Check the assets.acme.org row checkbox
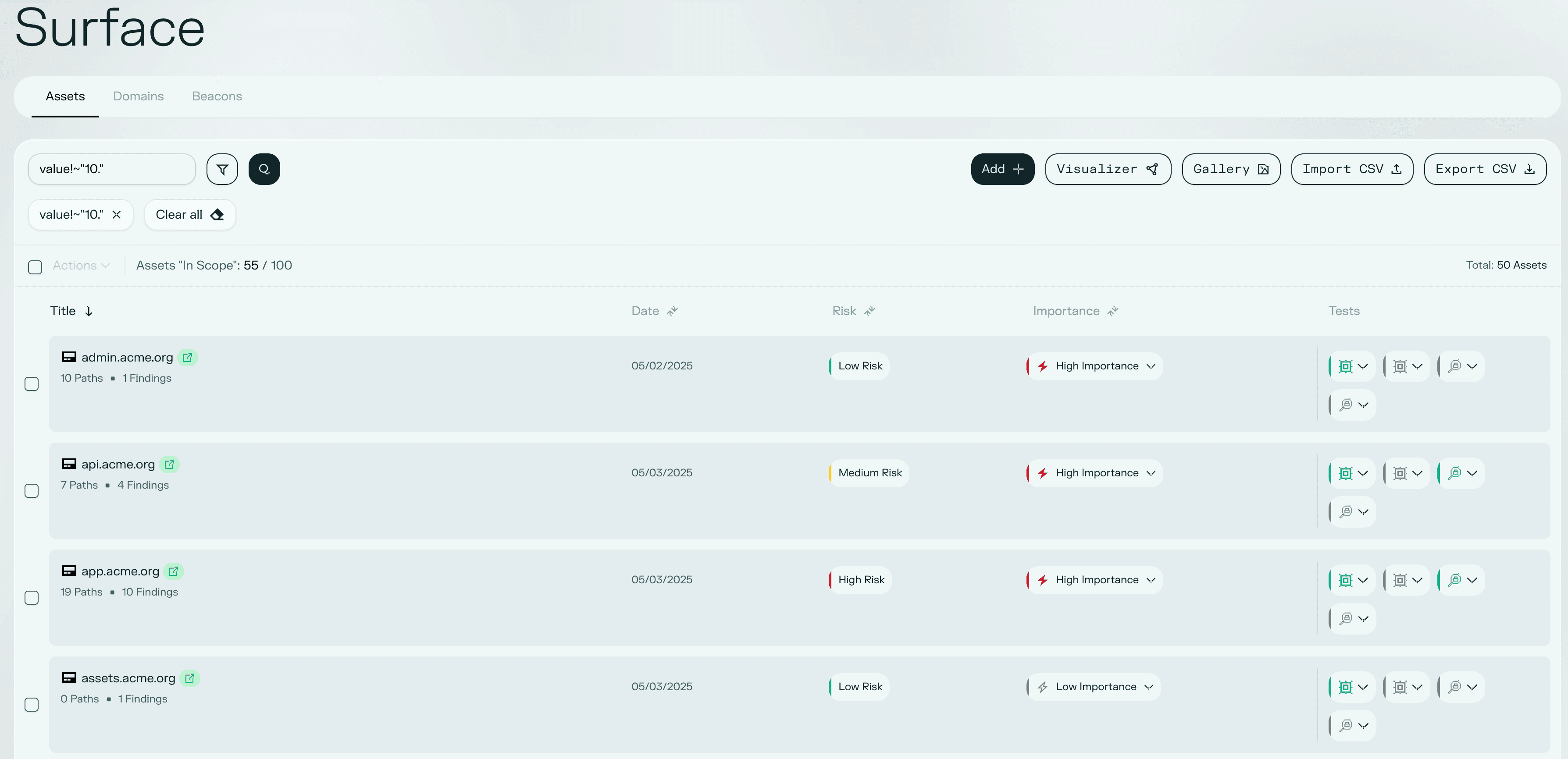The width and height of the screenshot is (1568, 759). (32, 705)
